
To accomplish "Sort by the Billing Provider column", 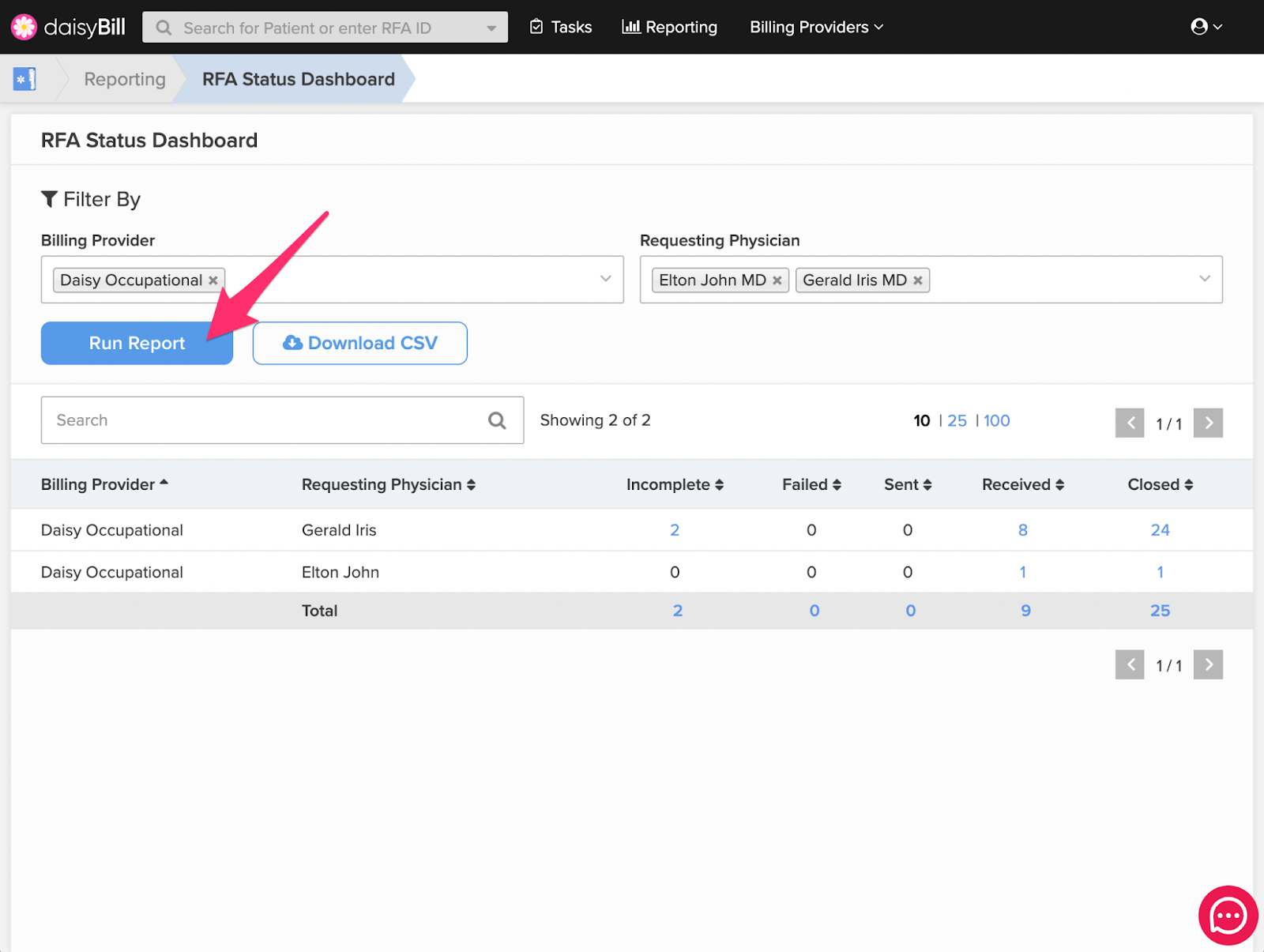I will (x=104, y=484).
